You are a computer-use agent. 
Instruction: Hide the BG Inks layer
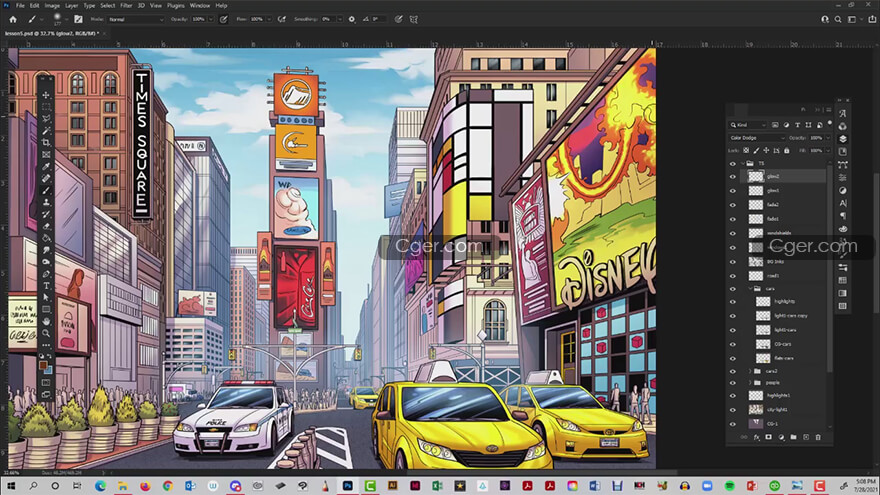click(x=732, y=262)
